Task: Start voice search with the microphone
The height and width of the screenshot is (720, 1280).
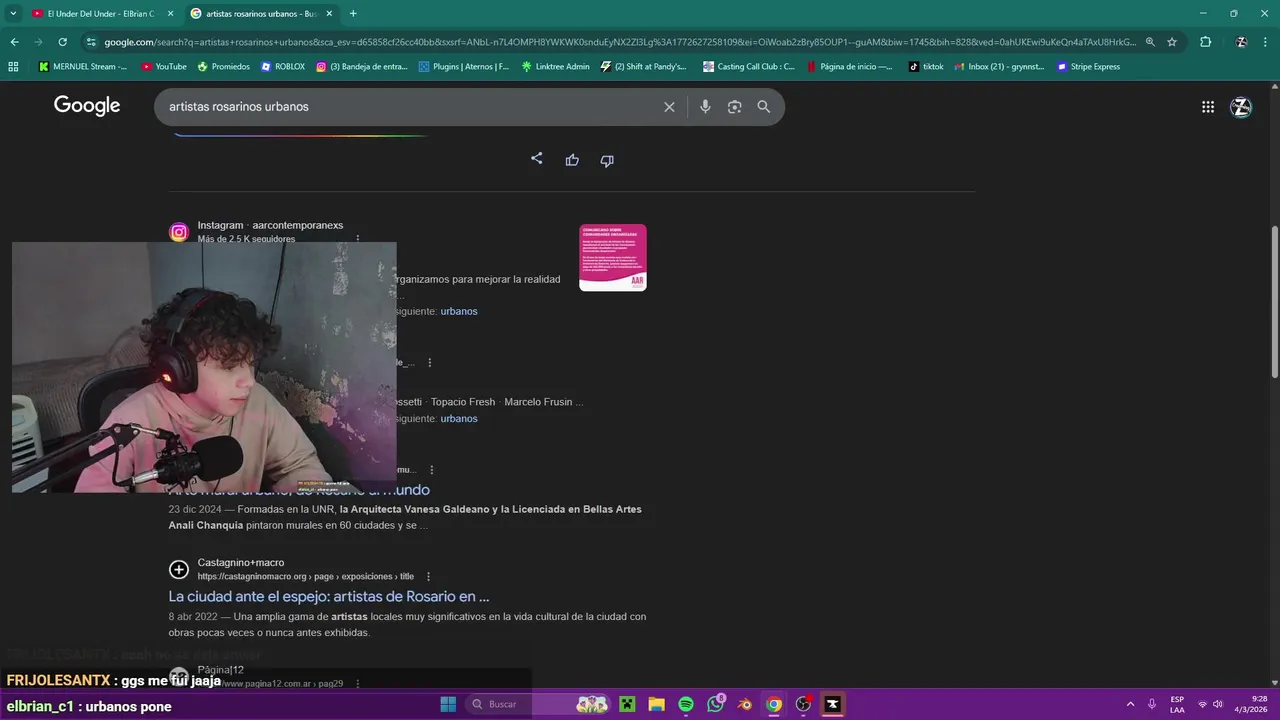Action: click(x=705, y=107)
